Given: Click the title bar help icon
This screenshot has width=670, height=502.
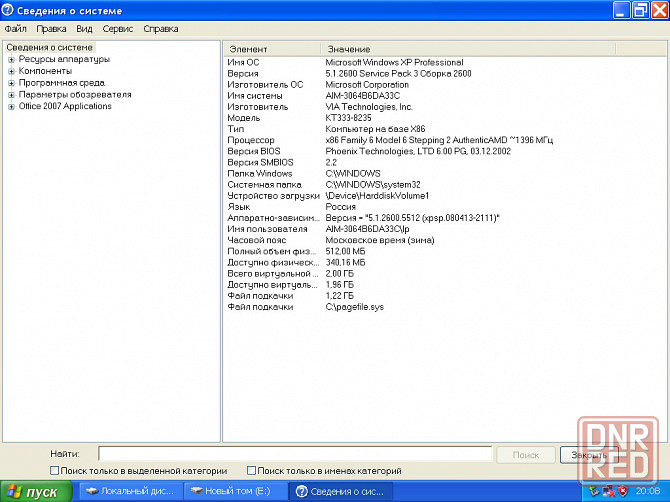Looking at the screenshot, I should coord(8,10).
